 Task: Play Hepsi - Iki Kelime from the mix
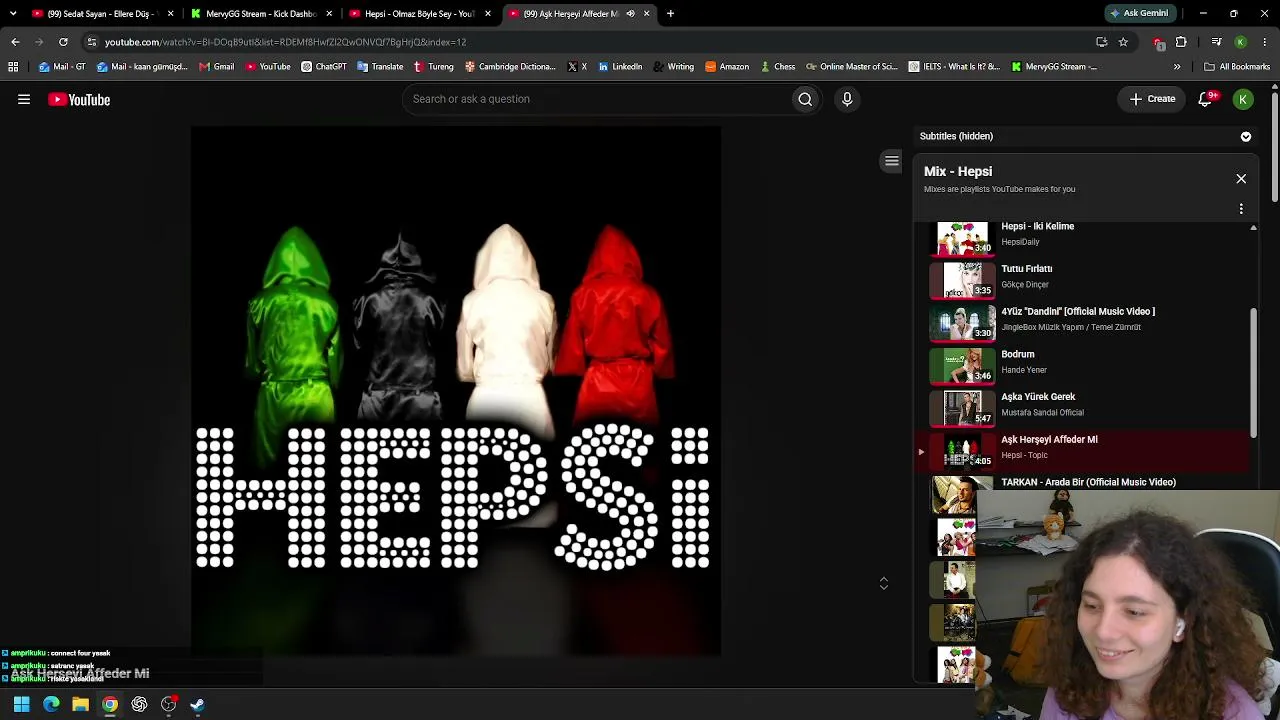pos(1085,234)
